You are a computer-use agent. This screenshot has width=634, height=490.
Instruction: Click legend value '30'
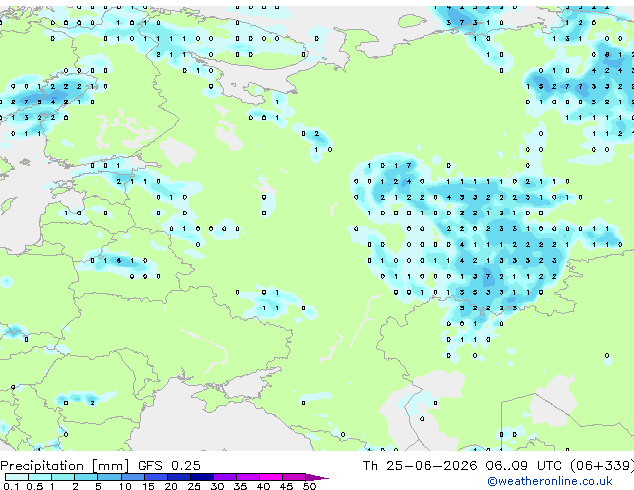click(x=217, y=486)
